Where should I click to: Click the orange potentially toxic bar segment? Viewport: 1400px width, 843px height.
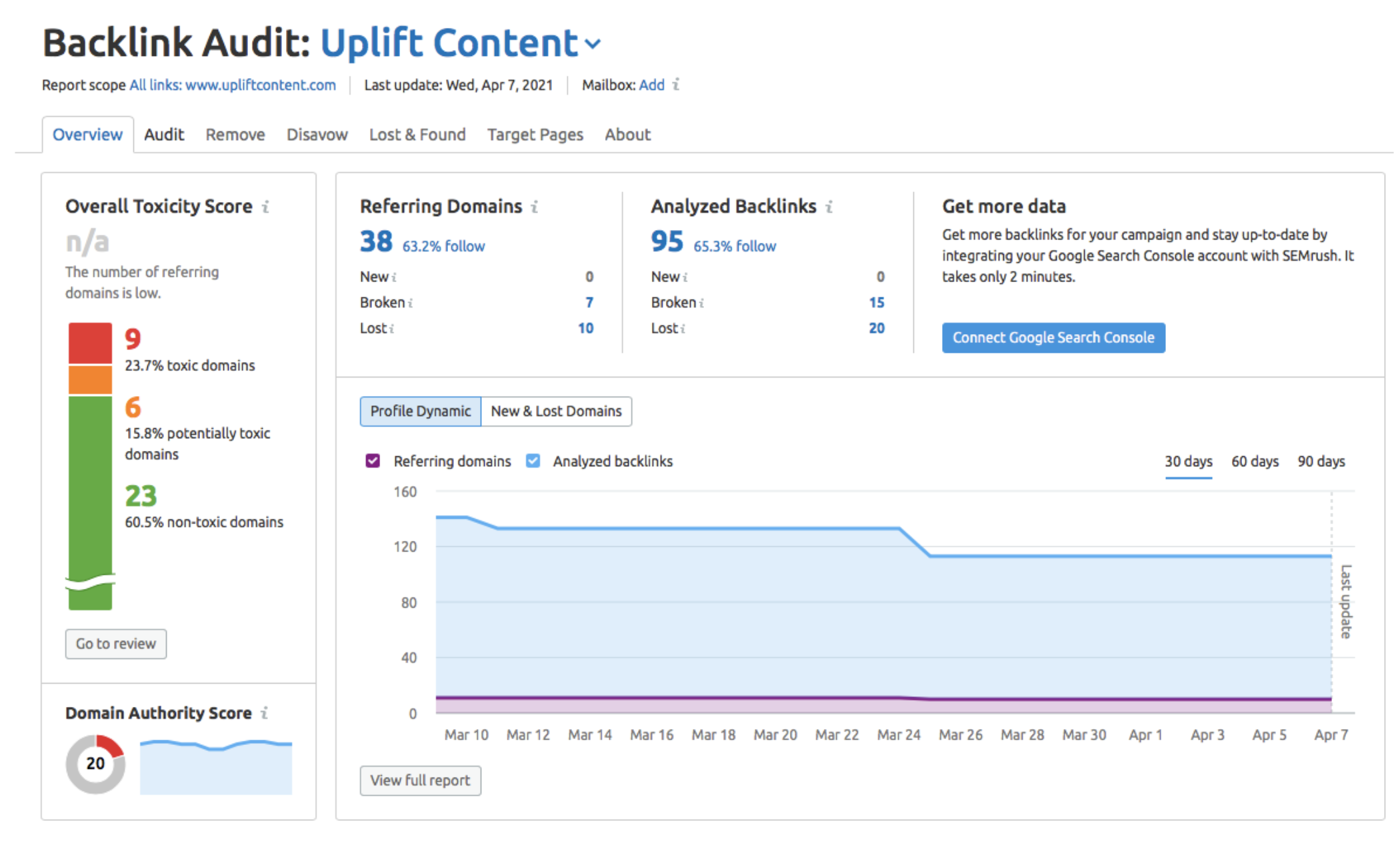[x=90, y=379]
